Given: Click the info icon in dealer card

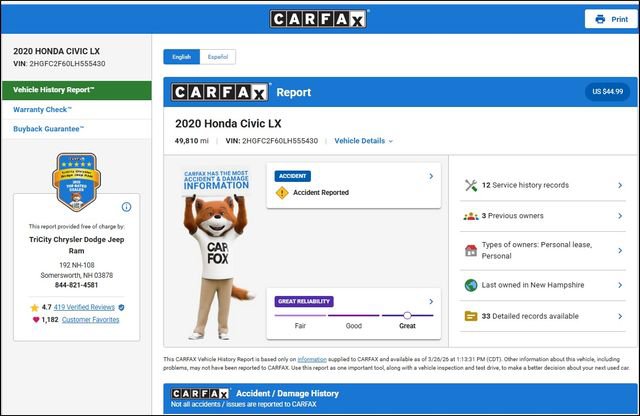Looking at the screenshot, I should [126, 207].
